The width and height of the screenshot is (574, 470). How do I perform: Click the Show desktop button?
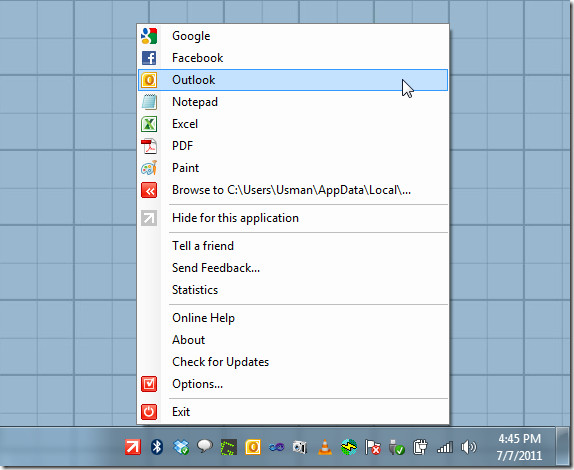[563, 447]
